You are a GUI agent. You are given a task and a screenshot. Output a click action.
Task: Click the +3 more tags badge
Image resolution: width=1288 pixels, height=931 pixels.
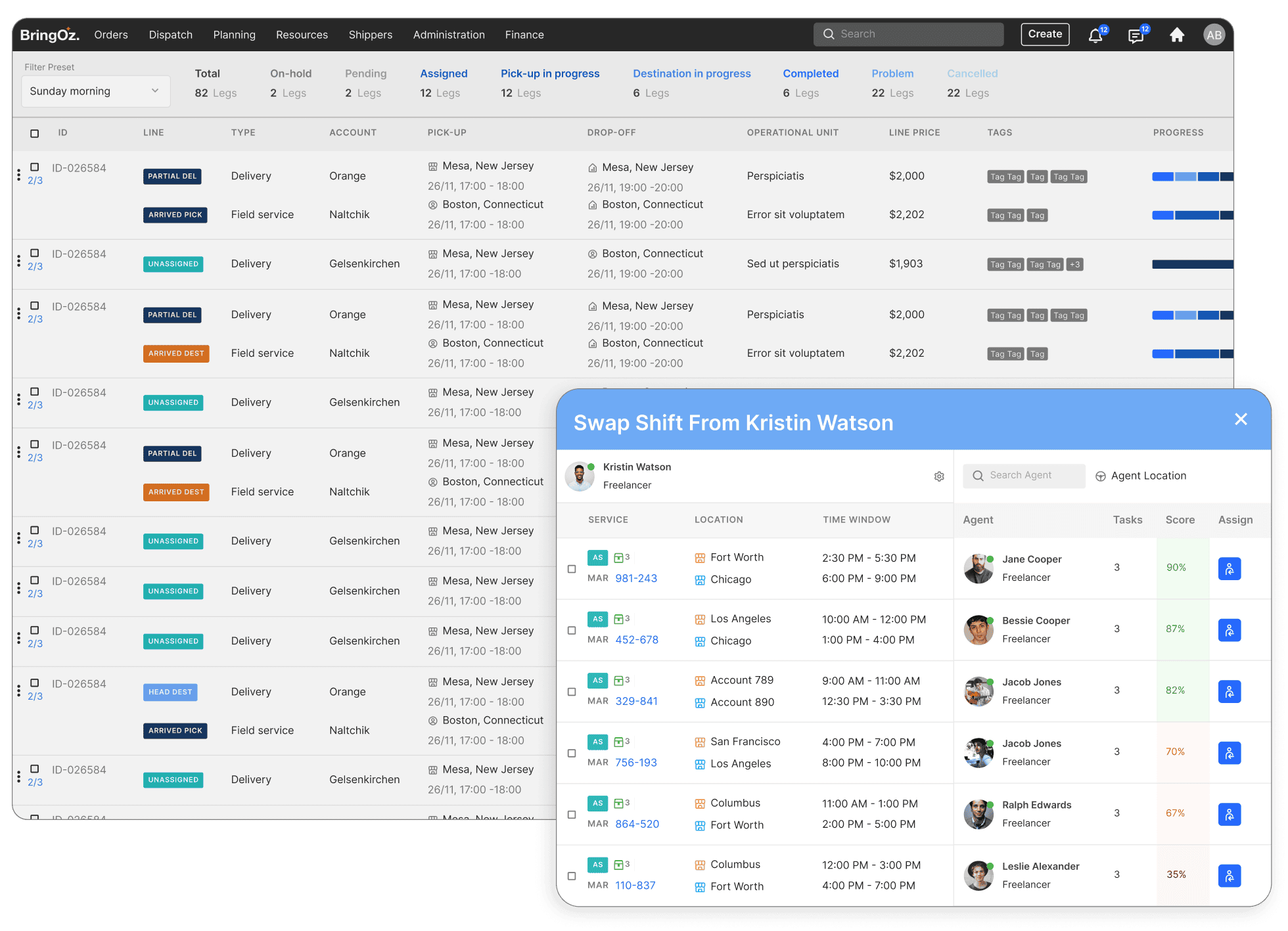coord(1074,265)
